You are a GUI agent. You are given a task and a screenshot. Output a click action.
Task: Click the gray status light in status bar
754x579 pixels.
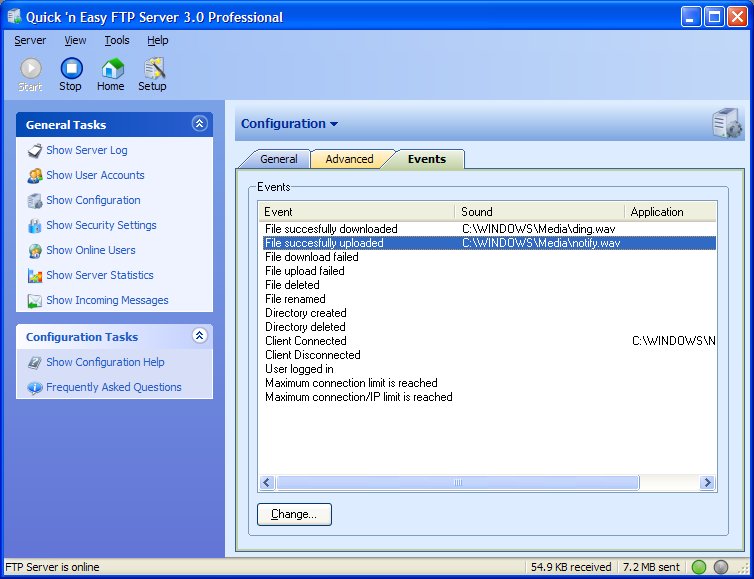(720, 567)
